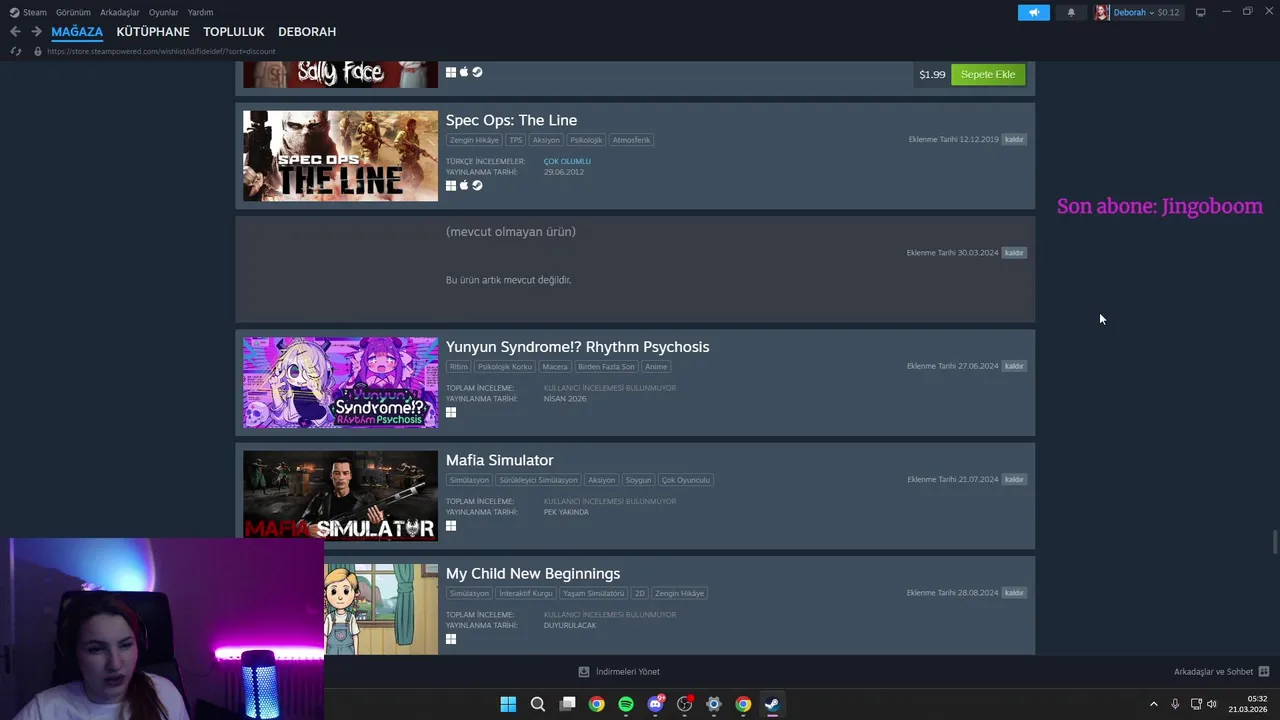This screenshot has width=1280, height=720.
Task: Open the Windows Start menu
Action: [508, 704]
